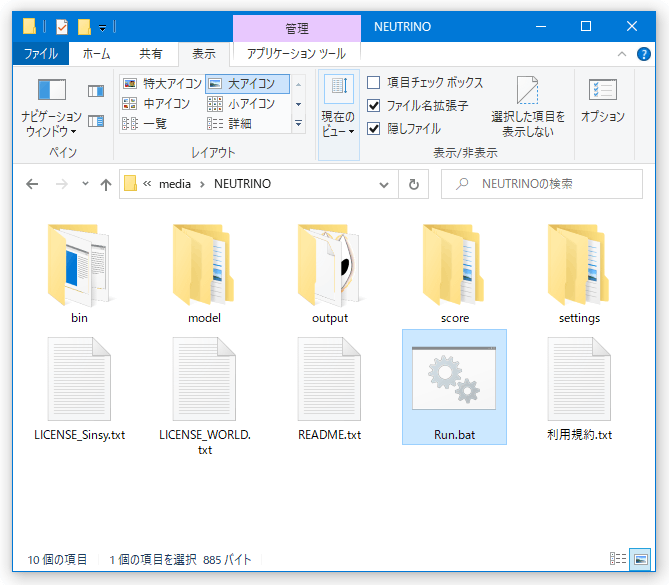Click new folder quick access icon

coord(84,27)
